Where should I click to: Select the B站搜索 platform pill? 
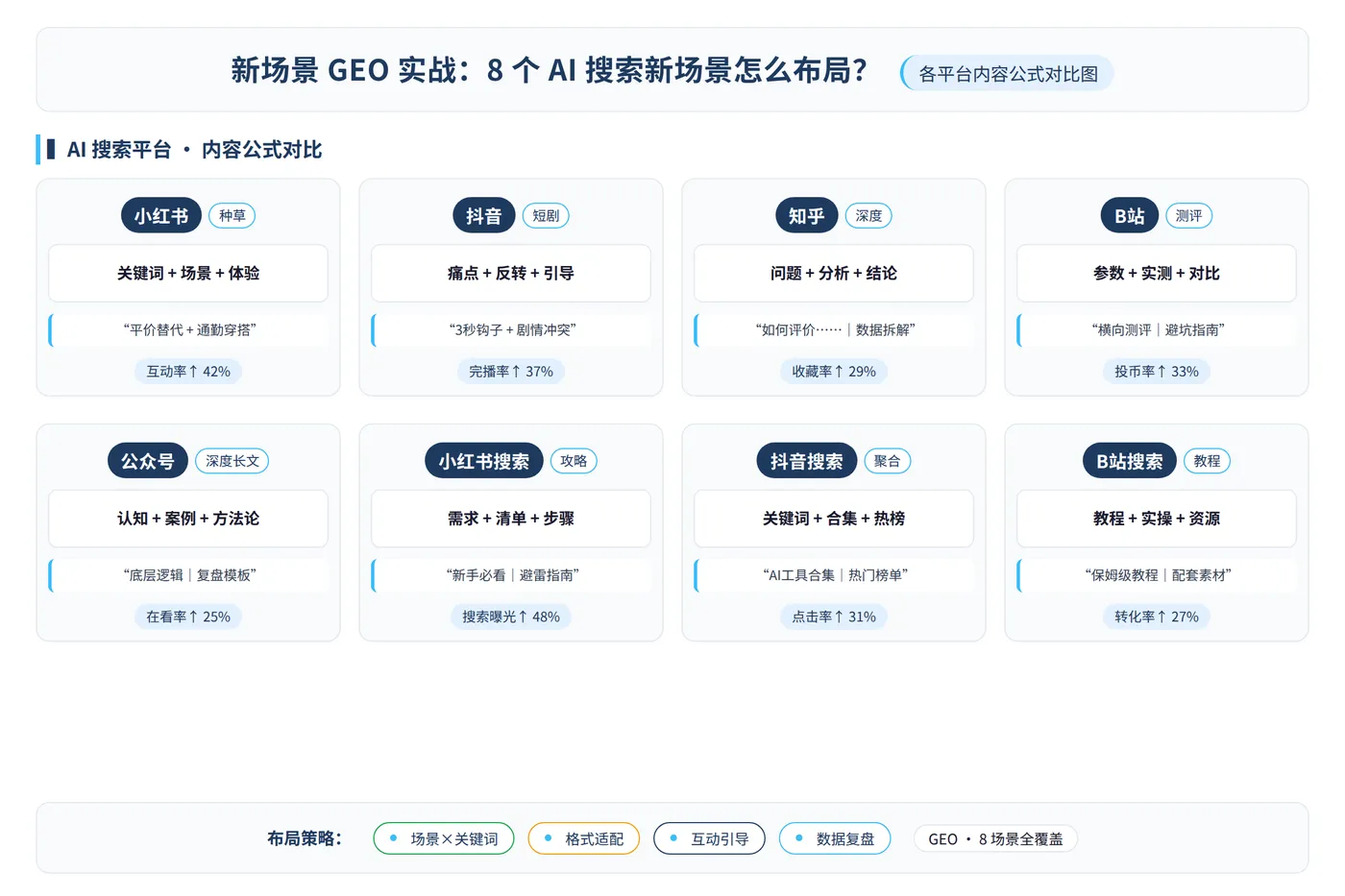point(1130,461)
